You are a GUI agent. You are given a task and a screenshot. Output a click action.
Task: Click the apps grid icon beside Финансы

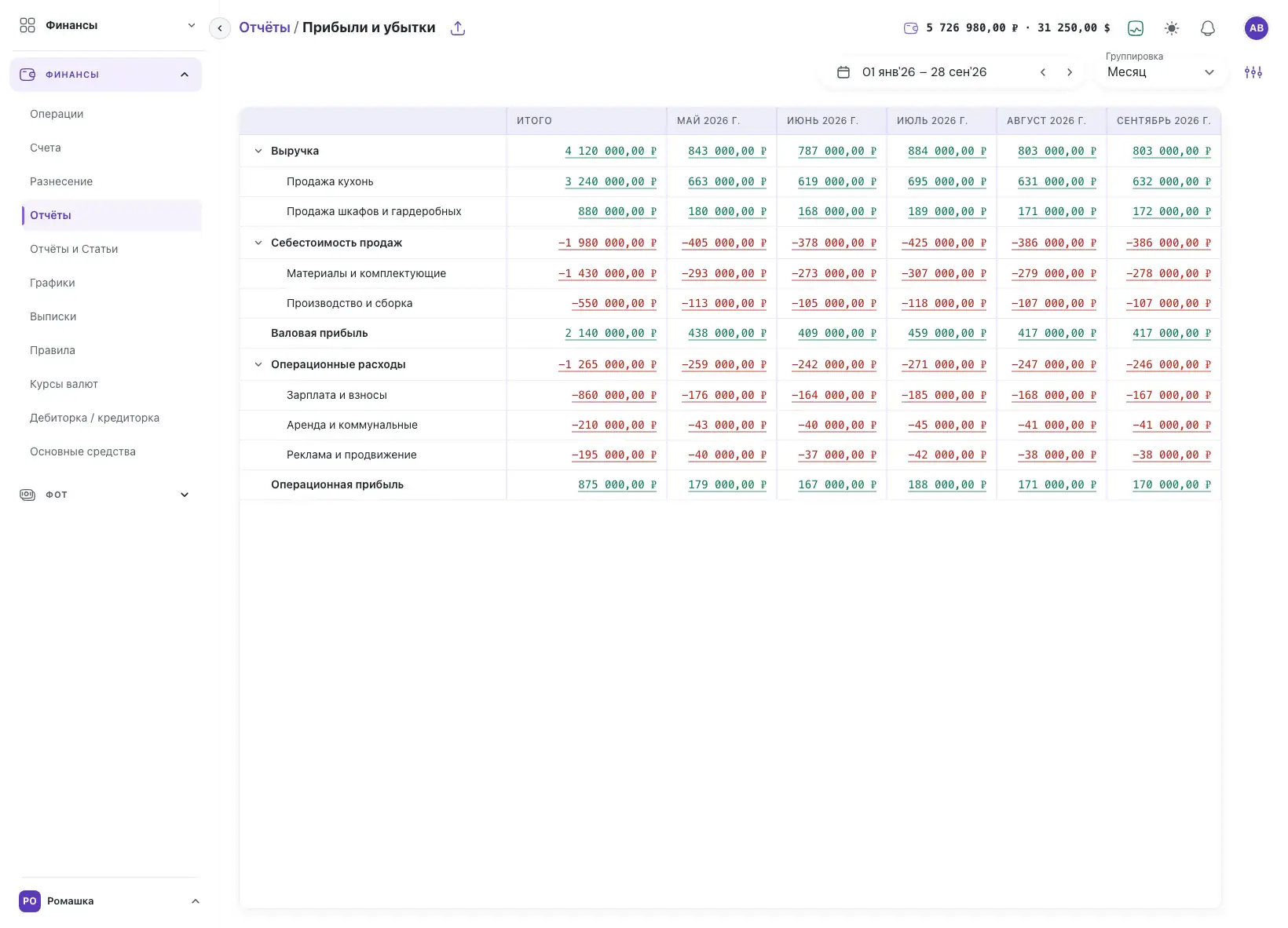[27, 25]
